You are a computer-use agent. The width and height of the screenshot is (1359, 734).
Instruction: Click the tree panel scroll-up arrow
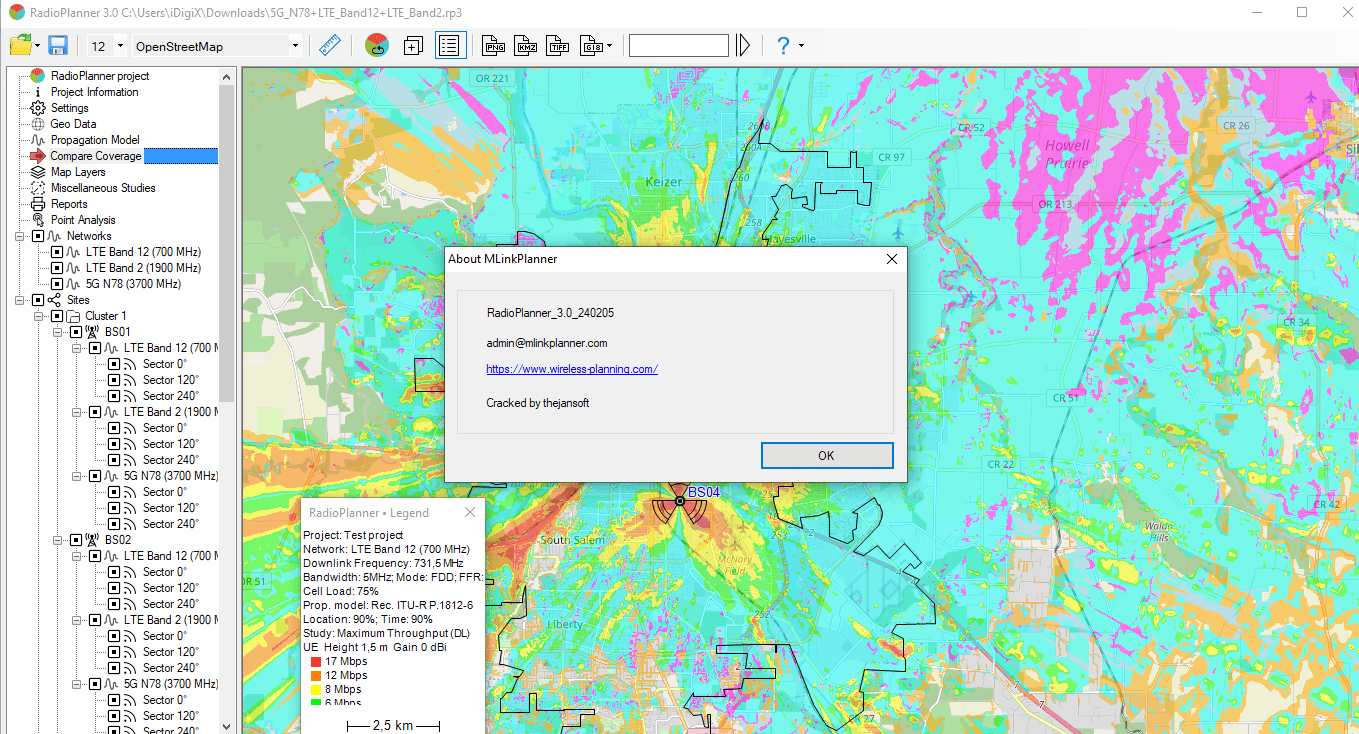click(x=227, y=77)
